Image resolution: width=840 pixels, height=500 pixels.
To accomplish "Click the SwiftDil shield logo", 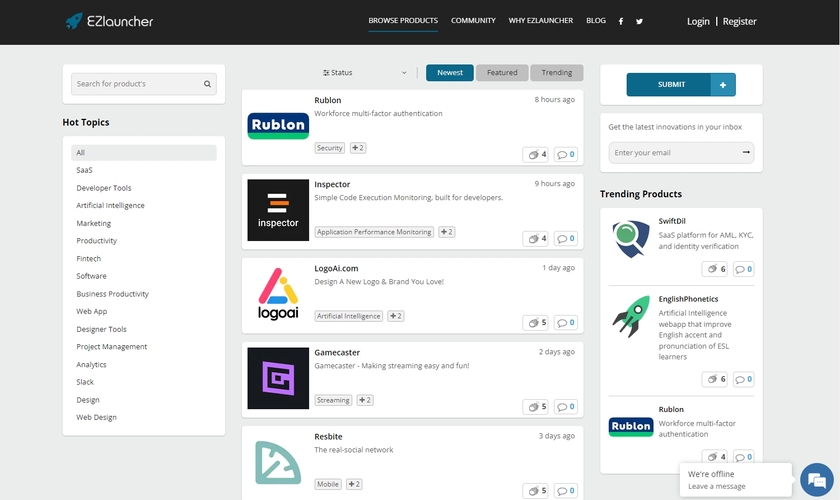I will pyautogui.click(x=631, y=238).
